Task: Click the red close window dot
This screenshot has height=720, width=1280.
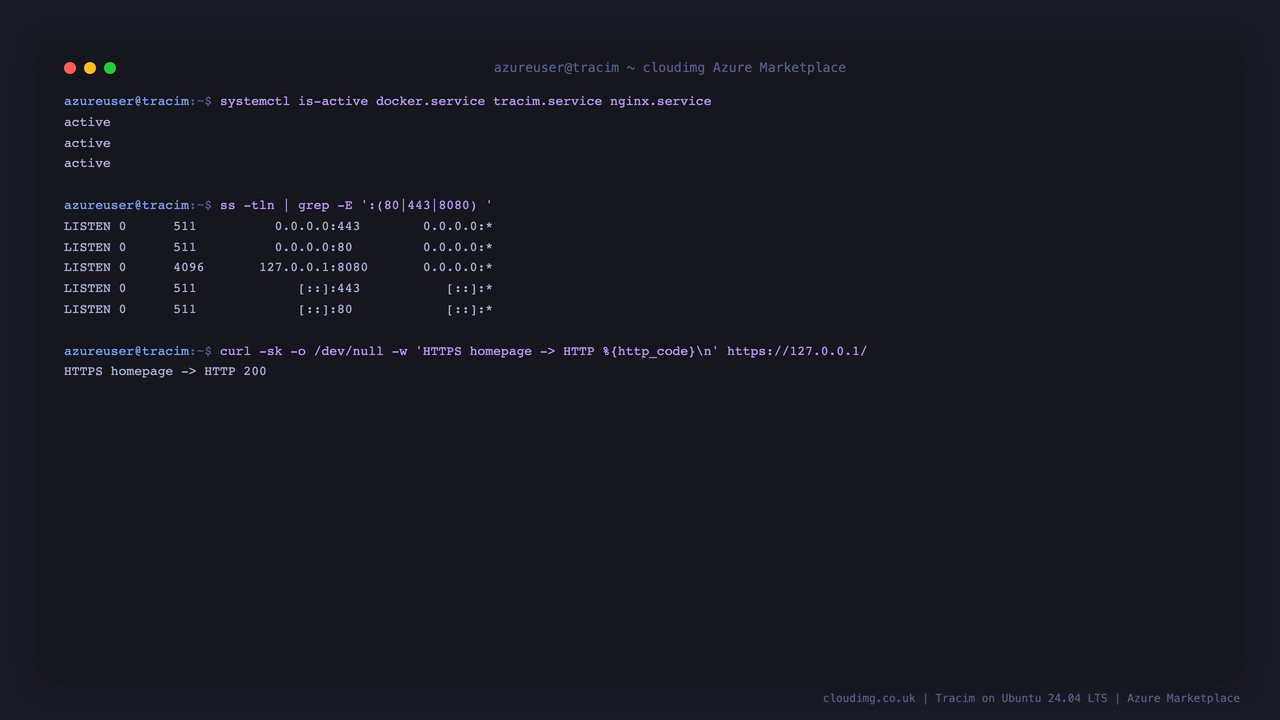Action: [70, 68]
